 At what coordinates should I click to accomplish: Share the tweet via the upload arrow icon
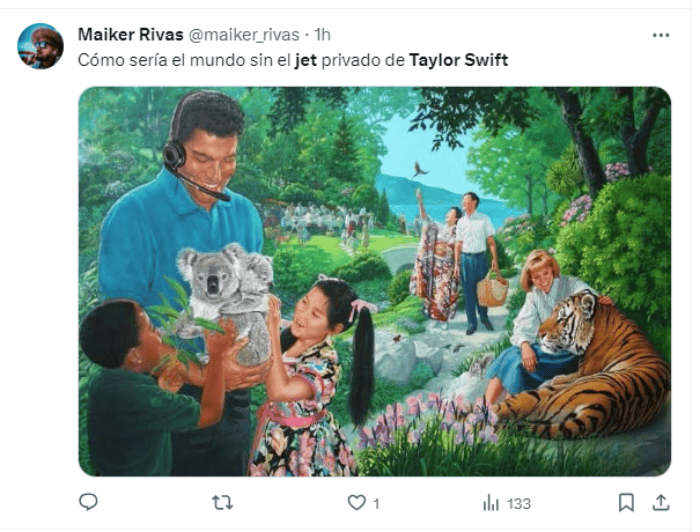661,502
